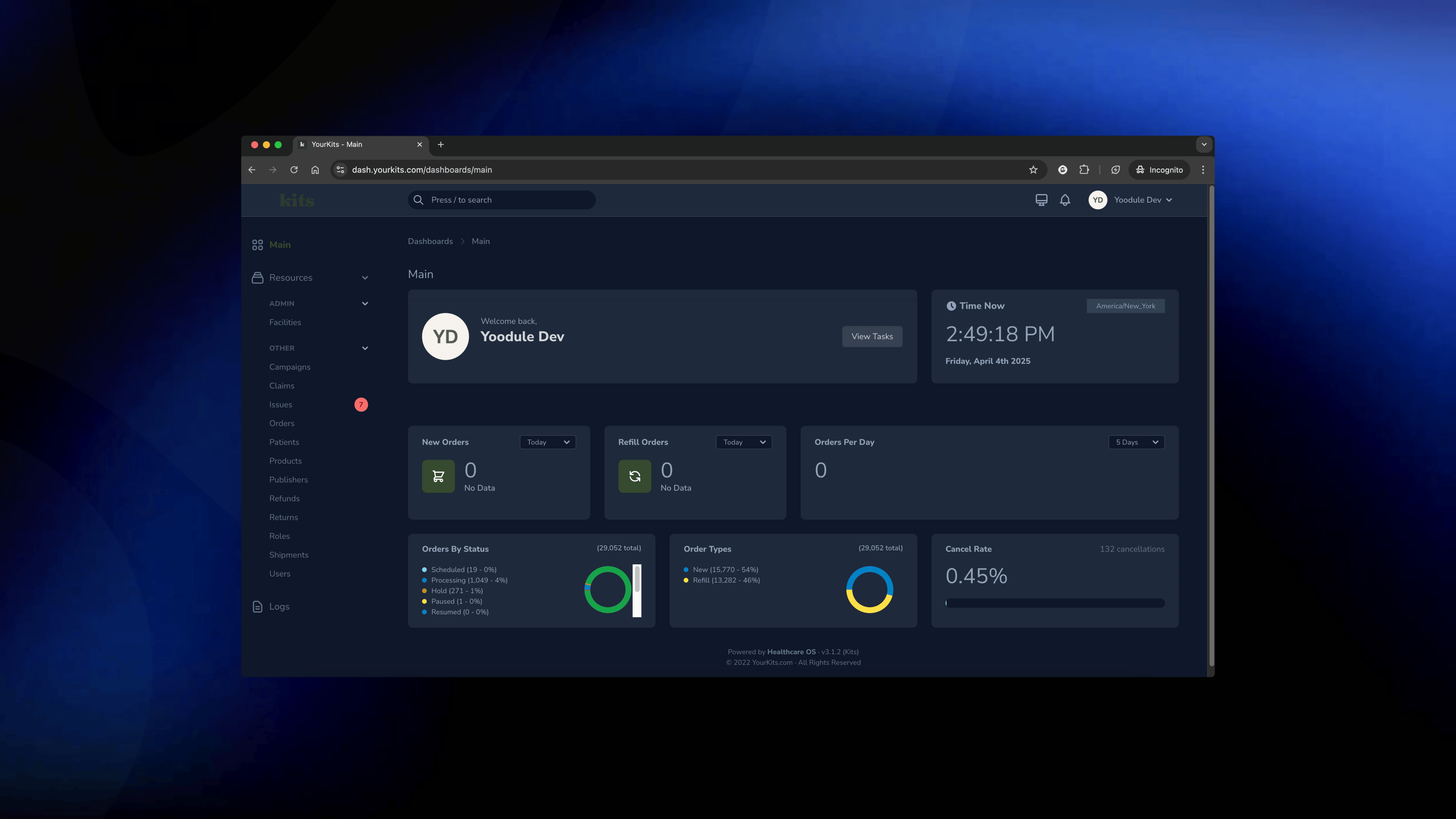The height and width of the screenshot is (819, 1456).
Task: Select the Logs icon in the sidebar
Action: point(257,606)
